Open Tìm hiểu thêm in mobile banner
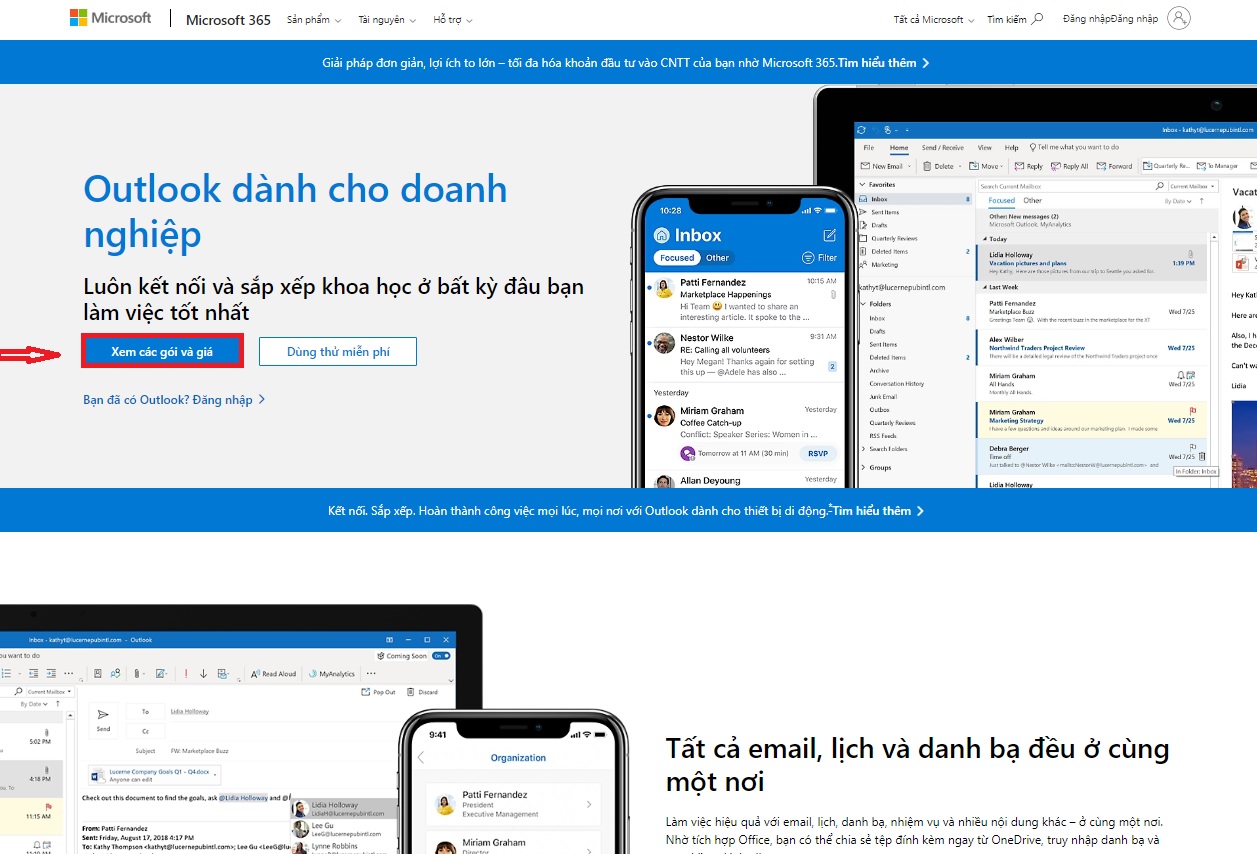This screenshot has height=854, width=1257. (878, 510)
